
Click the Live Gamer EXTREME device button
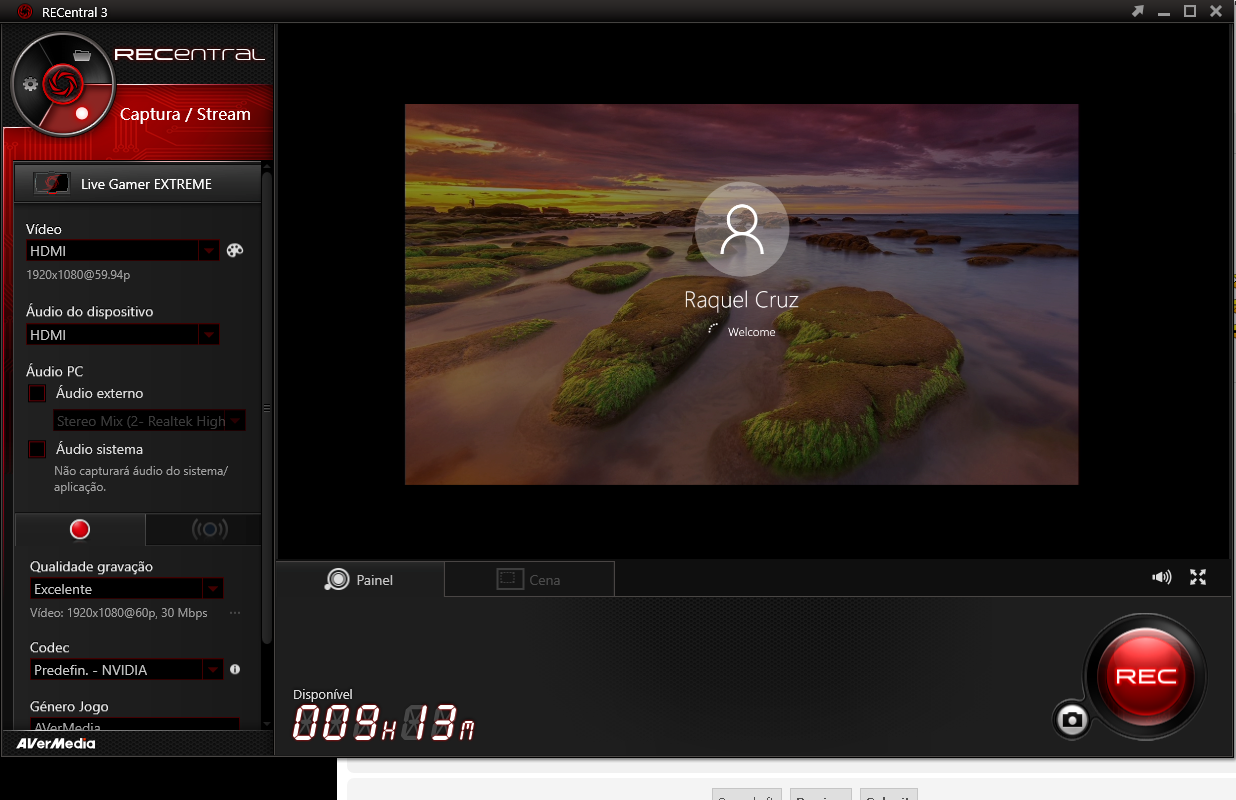tap(138, 184)
